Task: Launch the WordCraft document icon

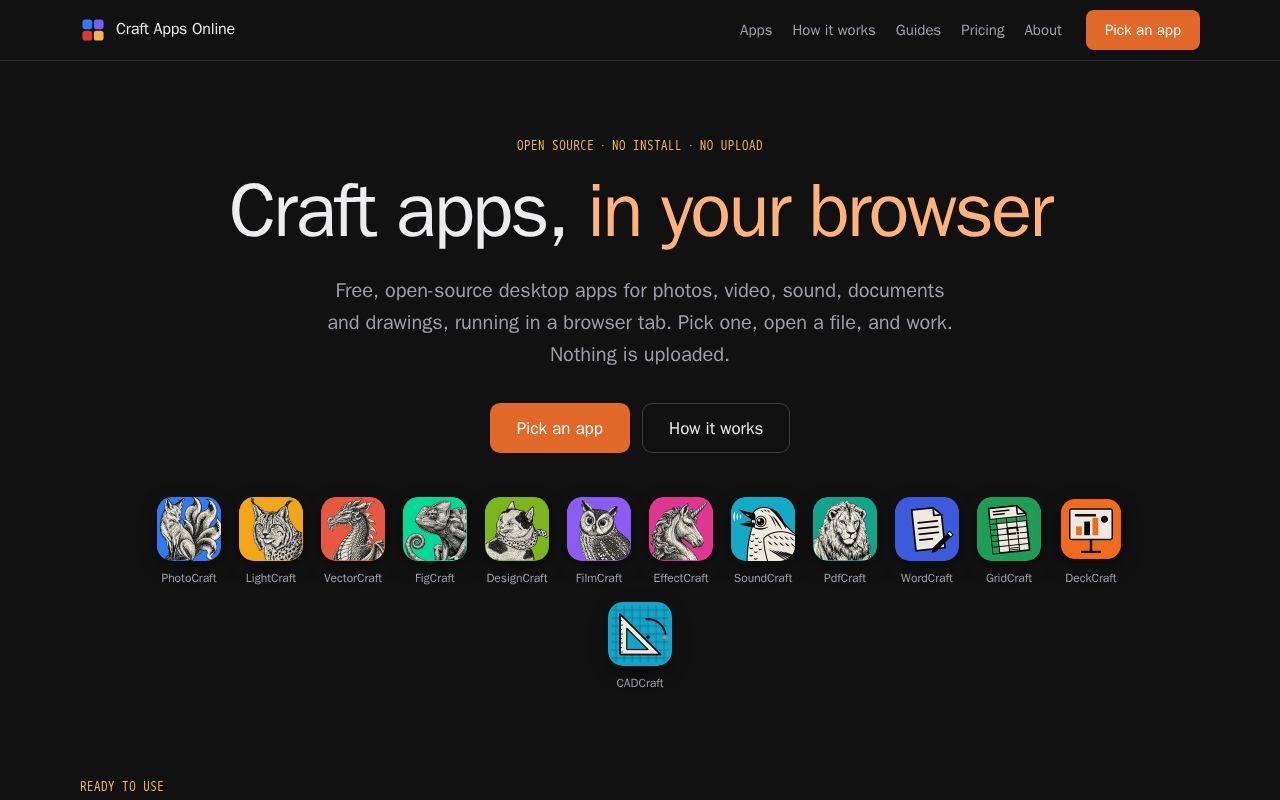Action: [927, 529]
